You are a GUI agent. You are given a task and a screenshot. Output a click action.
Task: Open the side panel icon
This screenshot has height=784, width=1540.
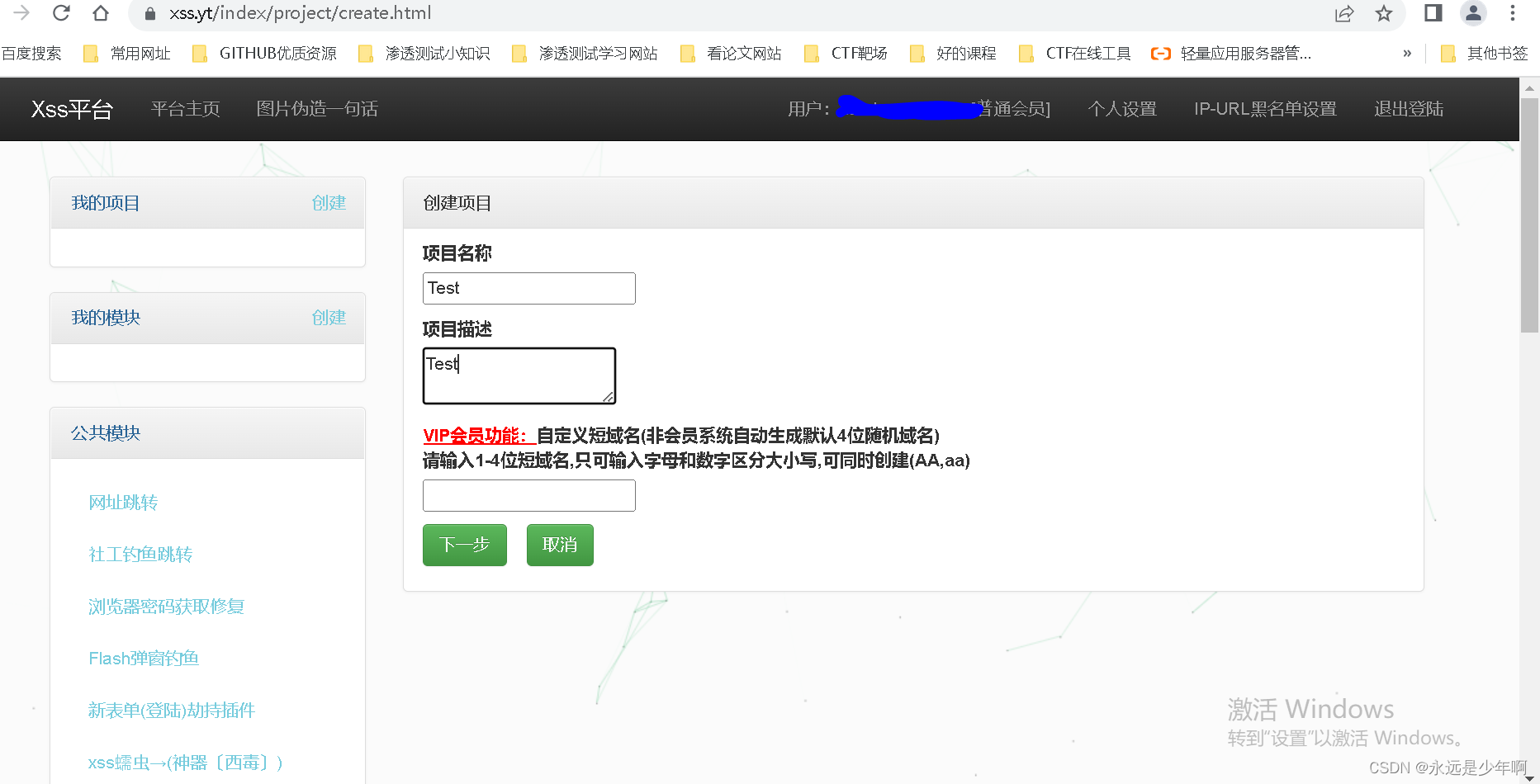coord(1433,13)
